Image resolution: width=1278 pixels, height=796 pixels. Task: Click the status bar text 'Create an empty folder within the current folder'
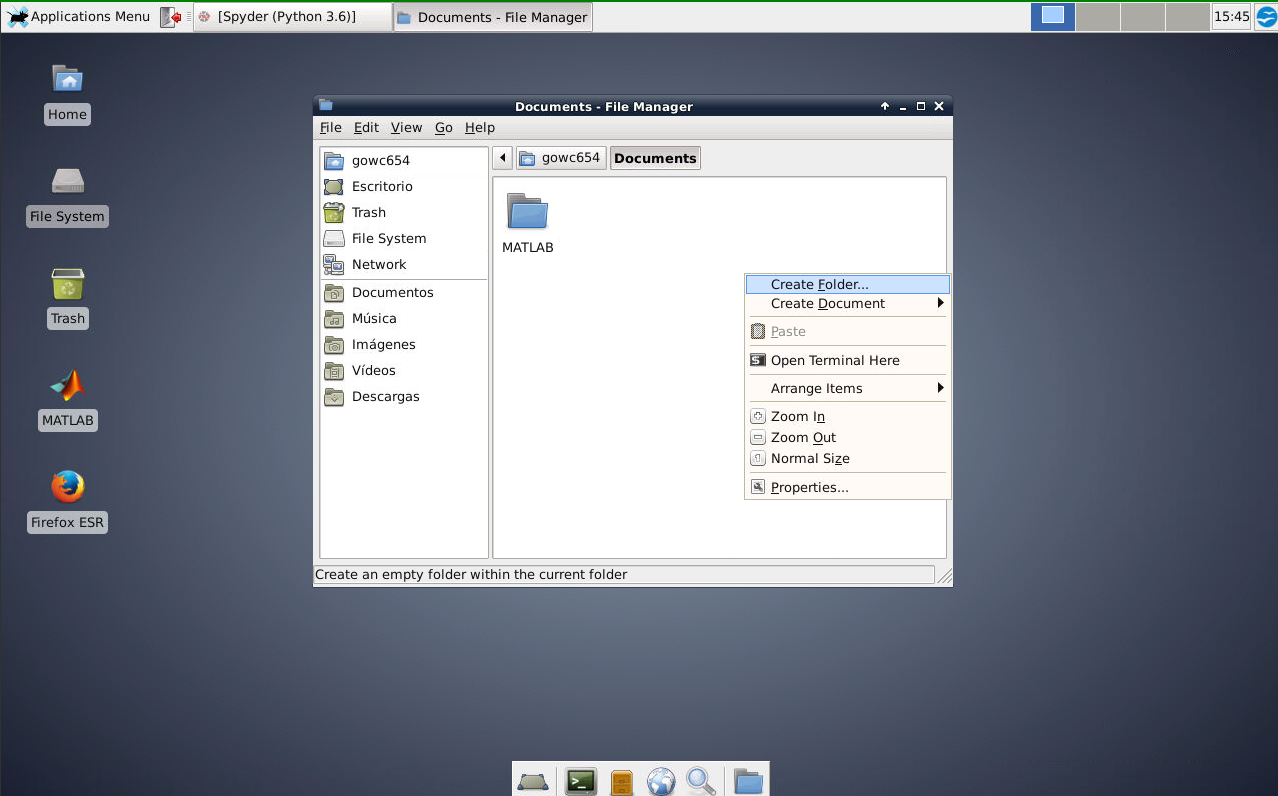(x=471, y=575)
